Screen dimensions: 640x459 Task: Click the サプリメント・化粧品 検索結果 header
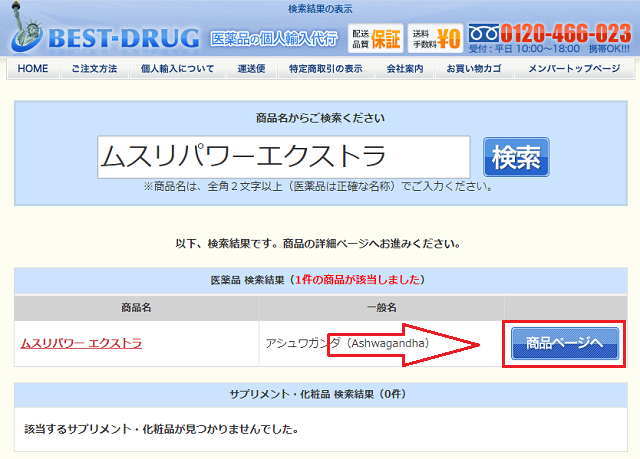pos(320,394)
